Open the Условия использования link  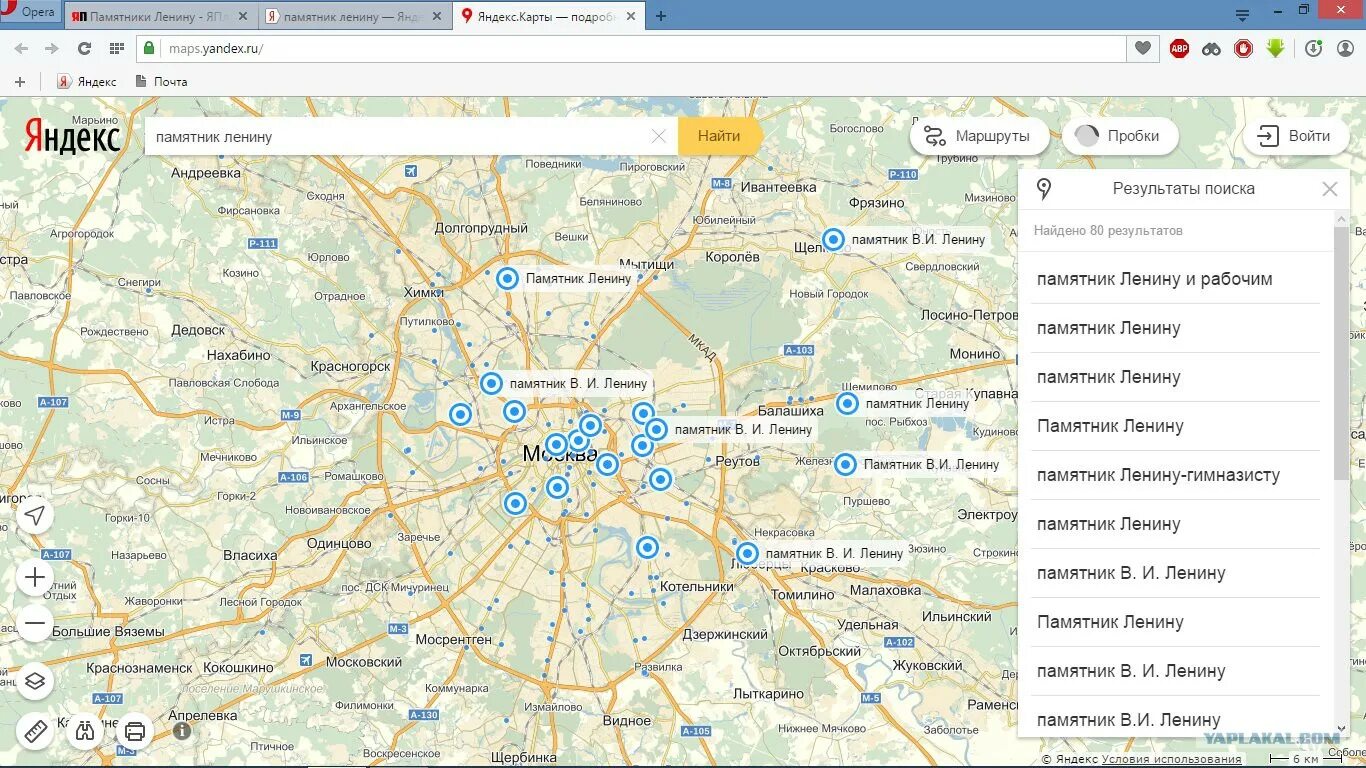pos(1171,759)
